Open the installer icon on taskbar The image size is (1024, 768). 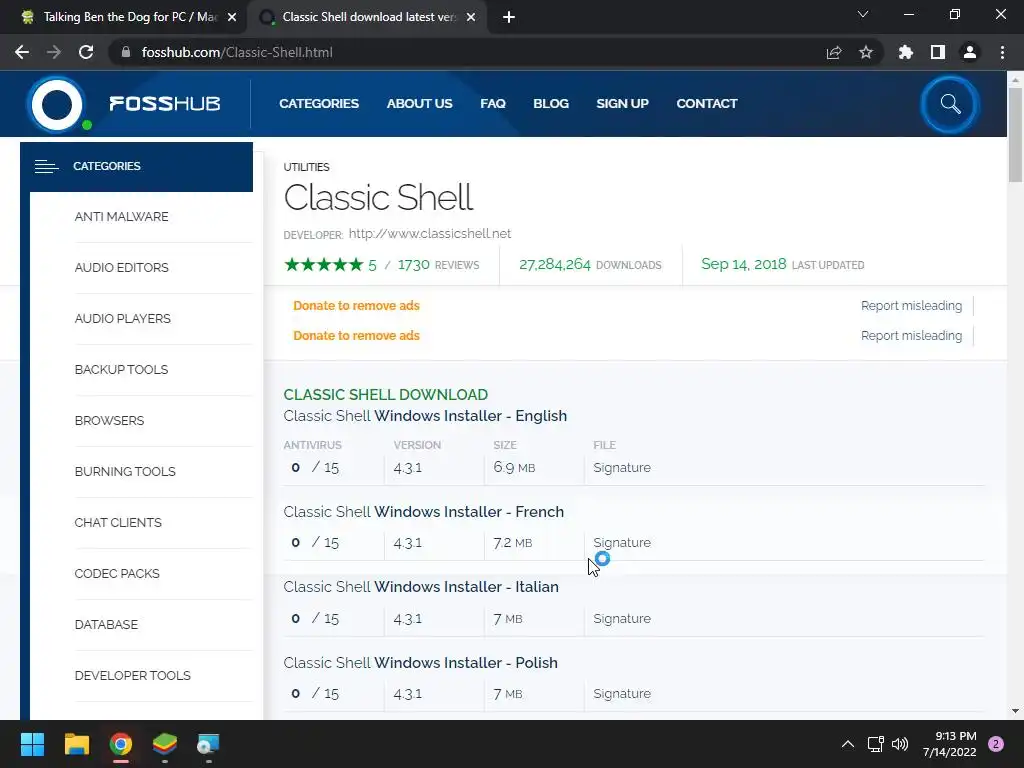(x=208, y=744)
